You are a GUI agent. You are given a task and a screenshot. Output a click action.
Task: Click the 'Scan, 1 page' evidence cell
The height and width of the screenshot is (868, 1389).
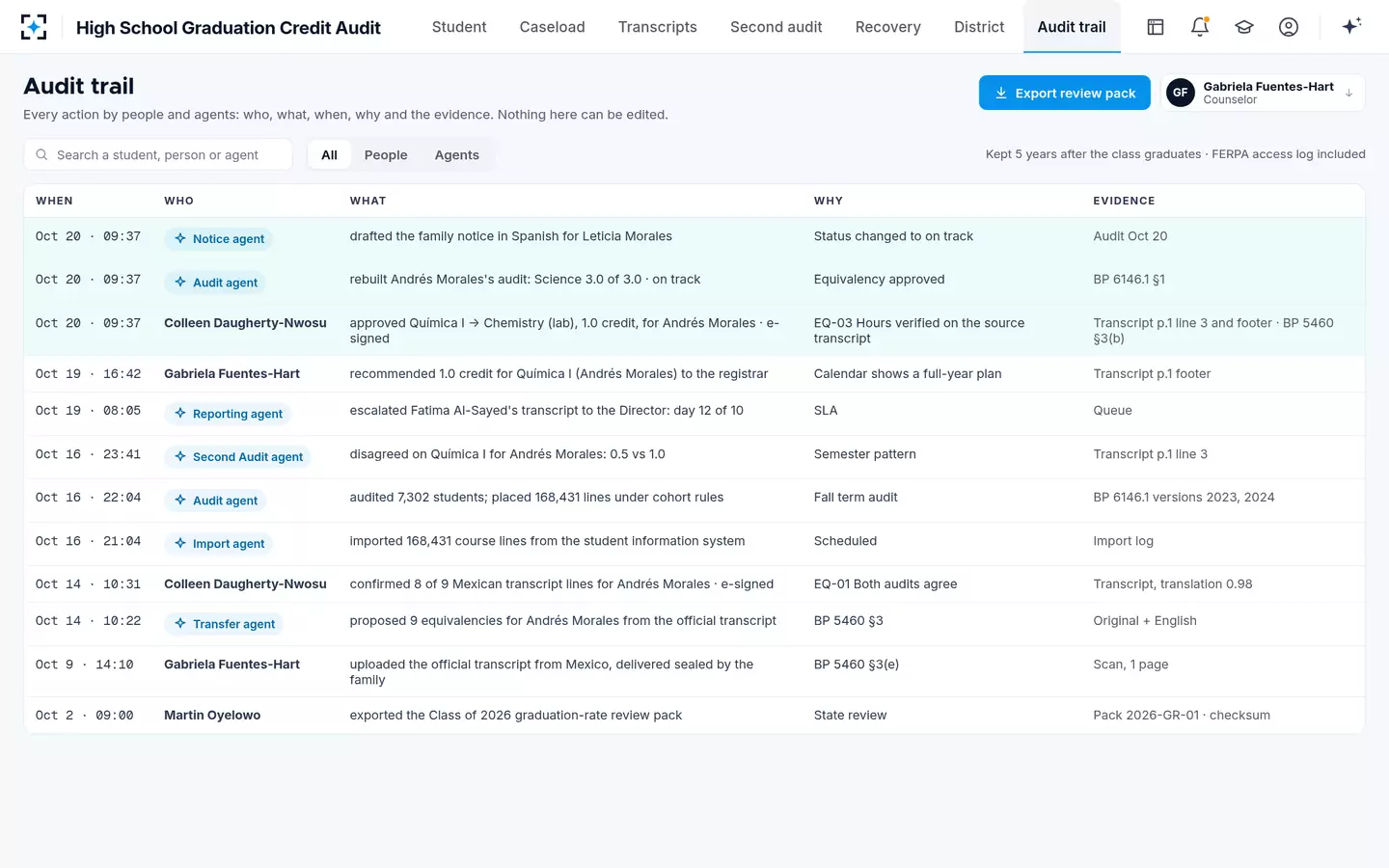[x=1130, y=665]
